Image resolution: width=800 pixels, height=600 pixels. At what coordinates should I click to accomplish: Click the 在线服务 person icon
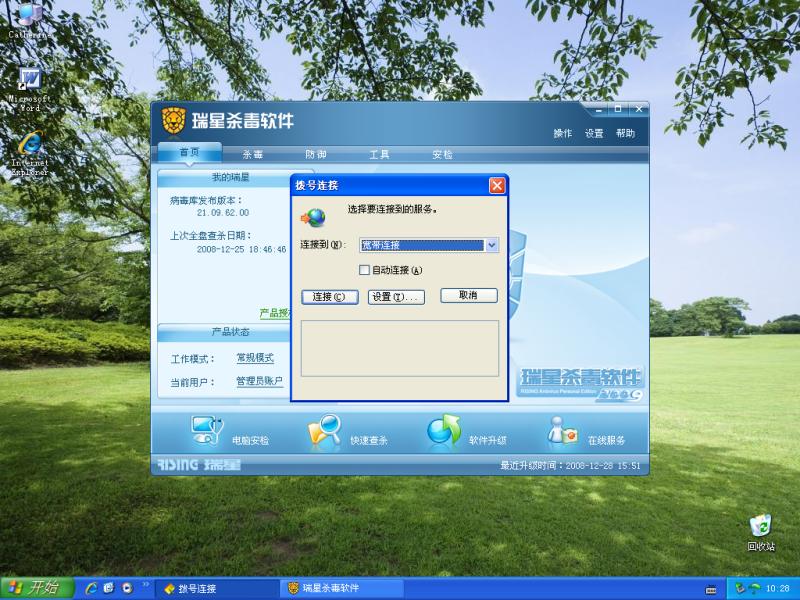(x=562, y=433)
